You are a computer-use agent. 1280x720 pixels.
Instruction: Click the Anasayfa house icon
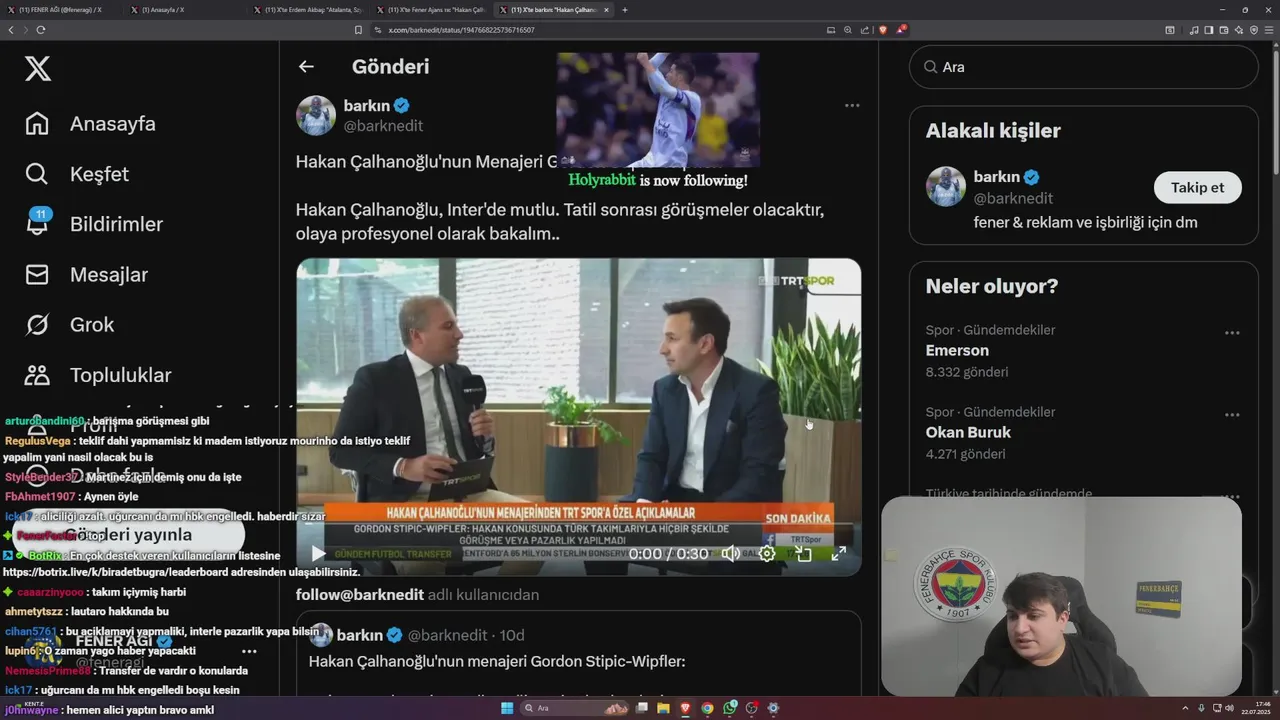37,124
